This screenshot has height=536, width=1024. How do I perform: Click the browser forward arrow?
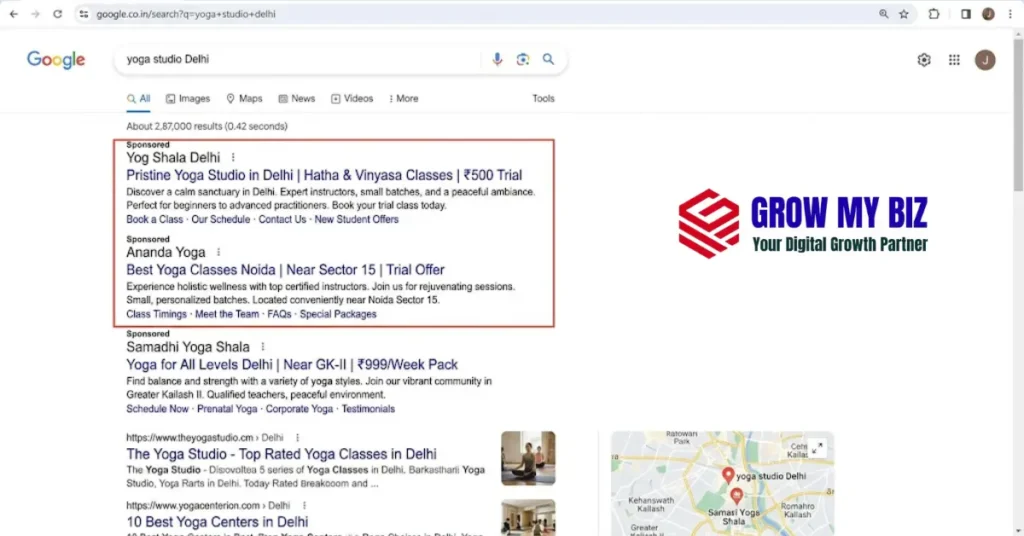[35, 14]
